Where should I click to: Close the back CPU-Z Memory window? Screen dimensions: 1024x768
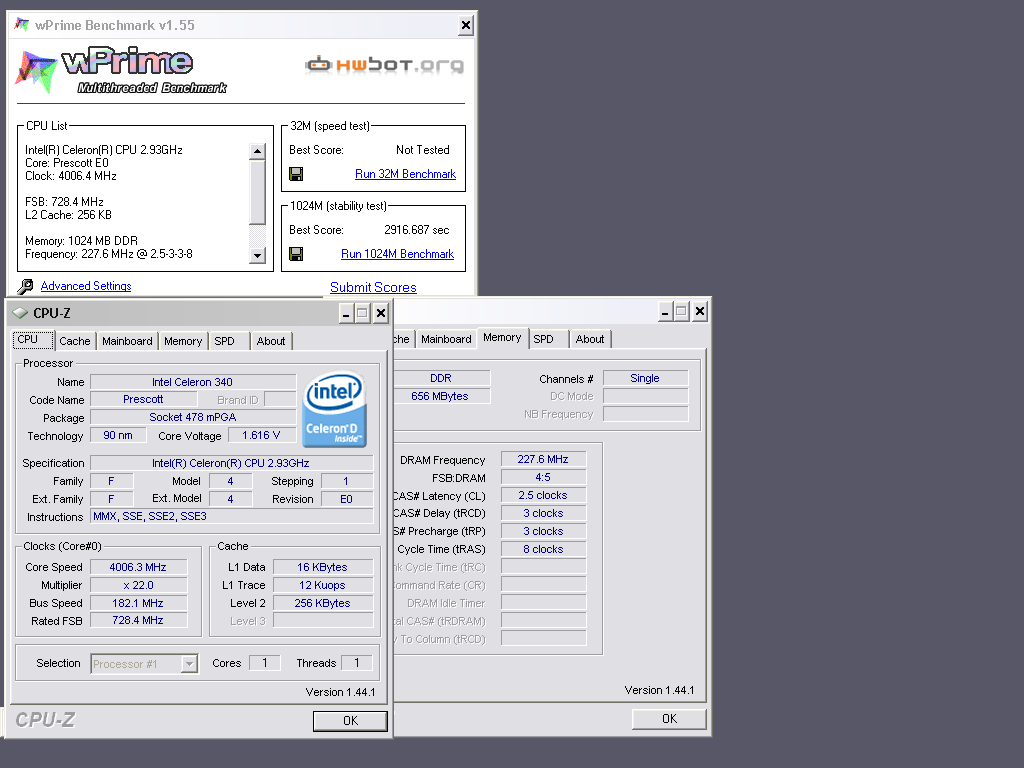click(699, 312)
